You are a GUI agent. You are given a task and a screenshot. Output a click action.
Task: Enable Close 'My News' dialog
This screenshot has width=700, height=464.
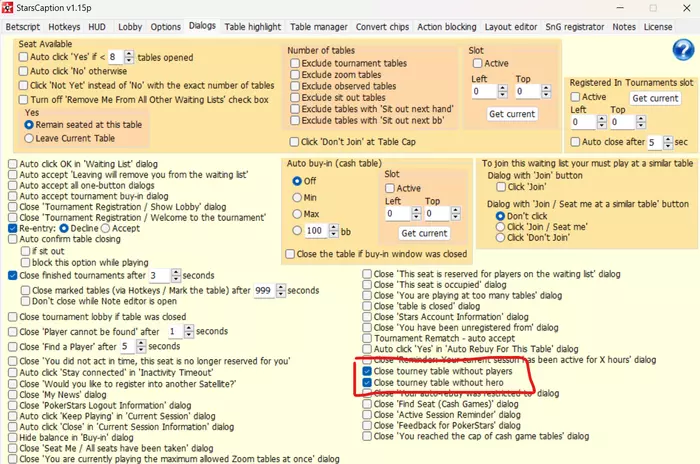pyautogui.click(x=12, y=395)
